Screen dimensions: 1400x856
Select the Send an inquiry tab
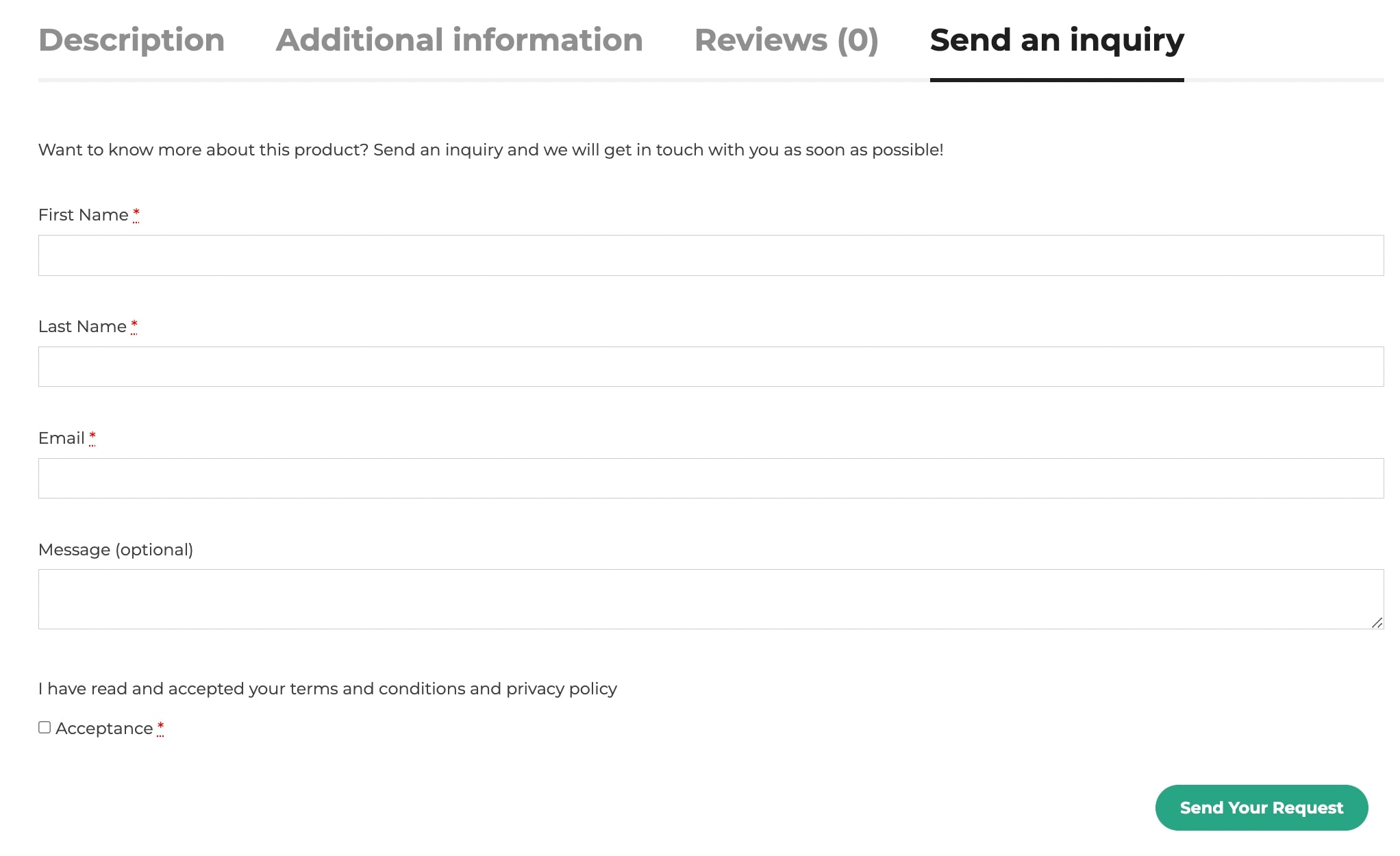tap(1057, 40)
